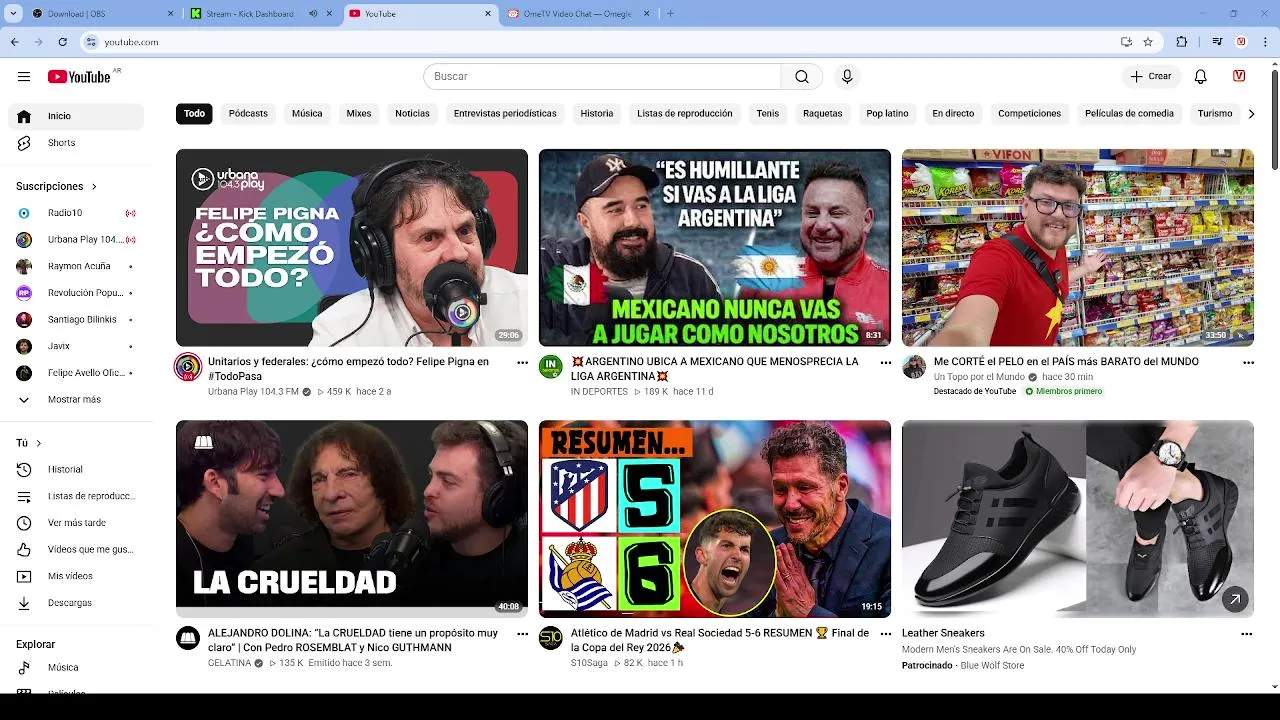Open the account avatar menu
This screenshot has height=720, width=1280.
(1239, 77)
